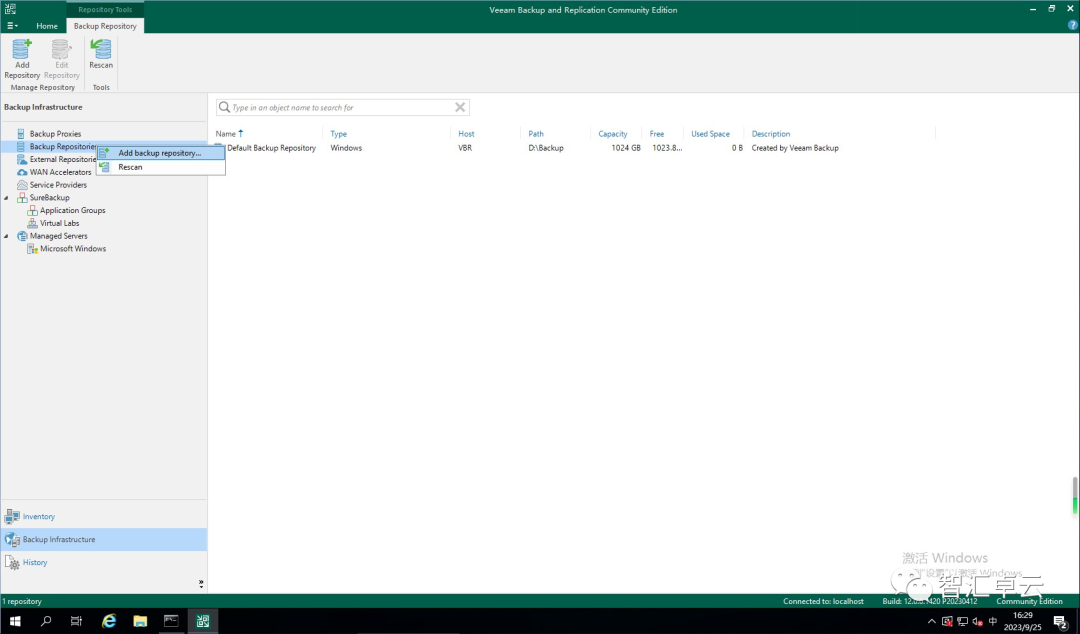Select Backup Proxies tree node

[x=55, y=134]
